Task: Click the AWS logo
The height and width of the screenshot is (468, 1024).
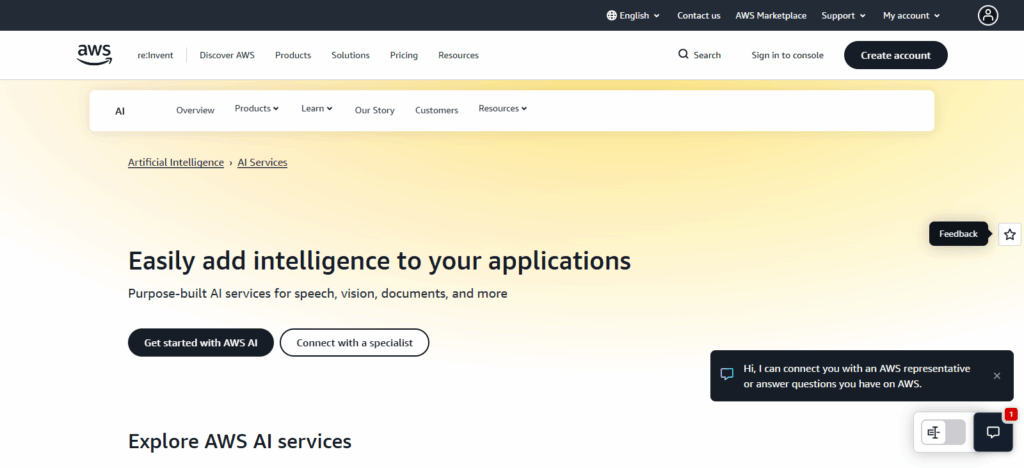Action: 95,55
